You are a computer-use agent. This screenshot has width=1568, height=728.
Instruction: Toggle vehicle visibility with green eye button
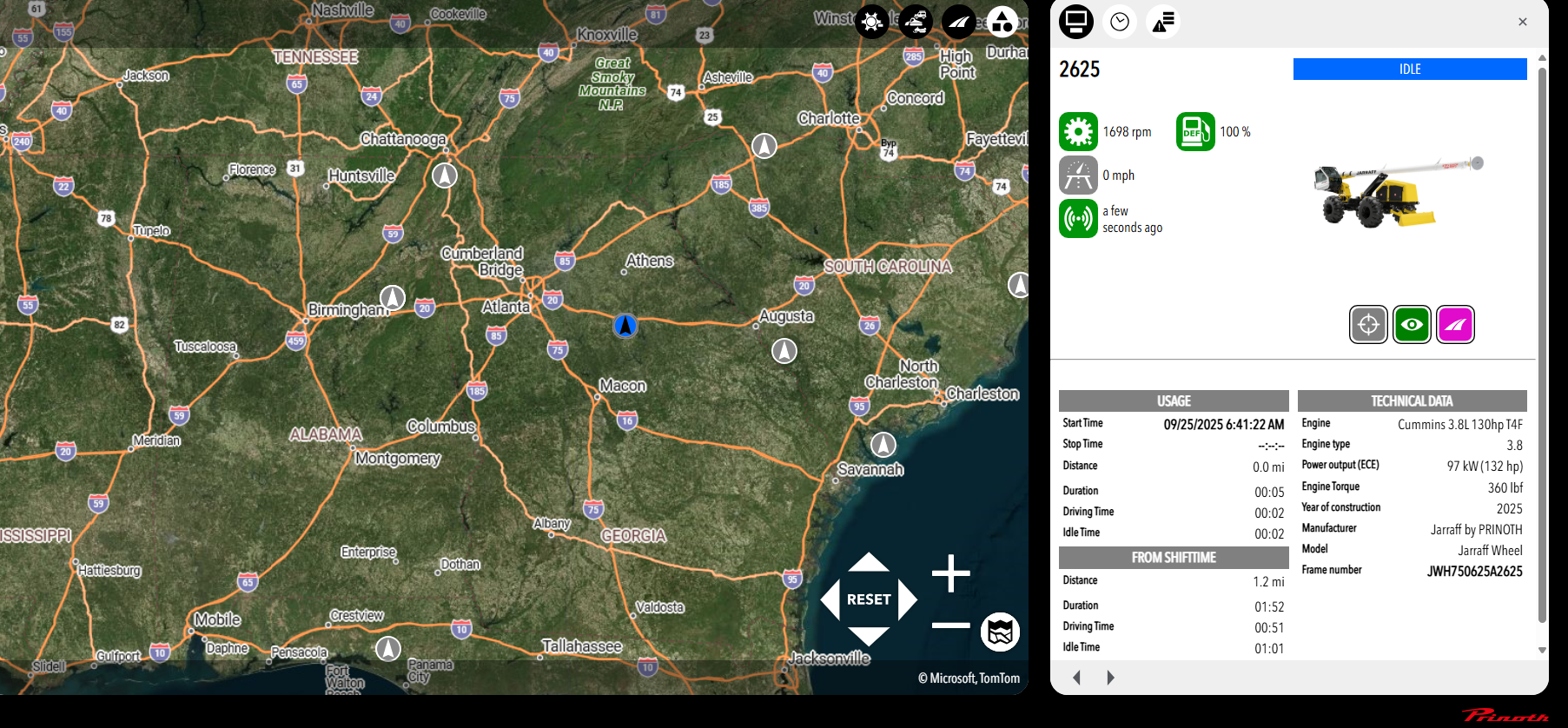coord(1412,325)
